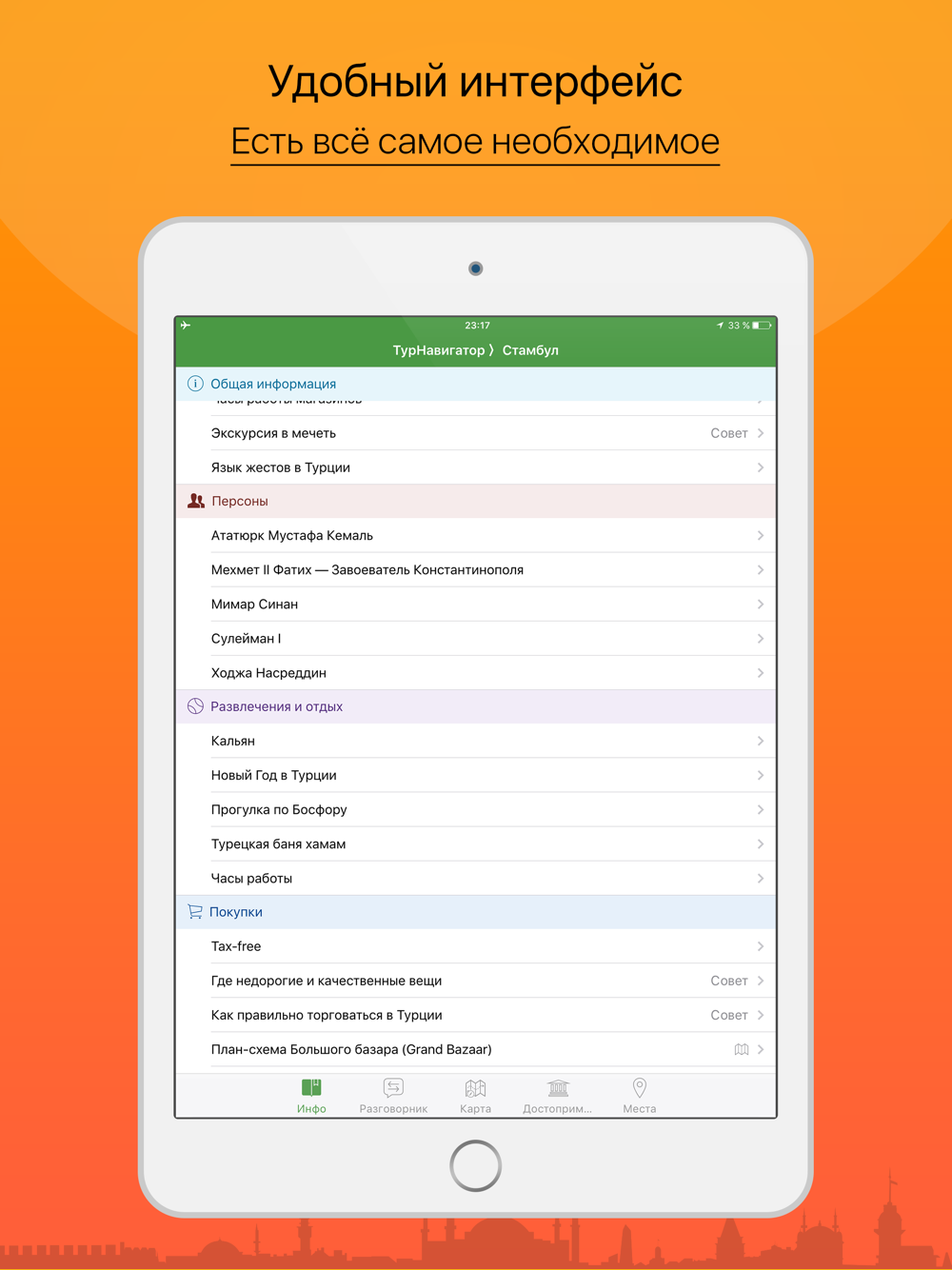Tap the Карта map icon
Screen dimensions: 952x1270
[475, 1088]
